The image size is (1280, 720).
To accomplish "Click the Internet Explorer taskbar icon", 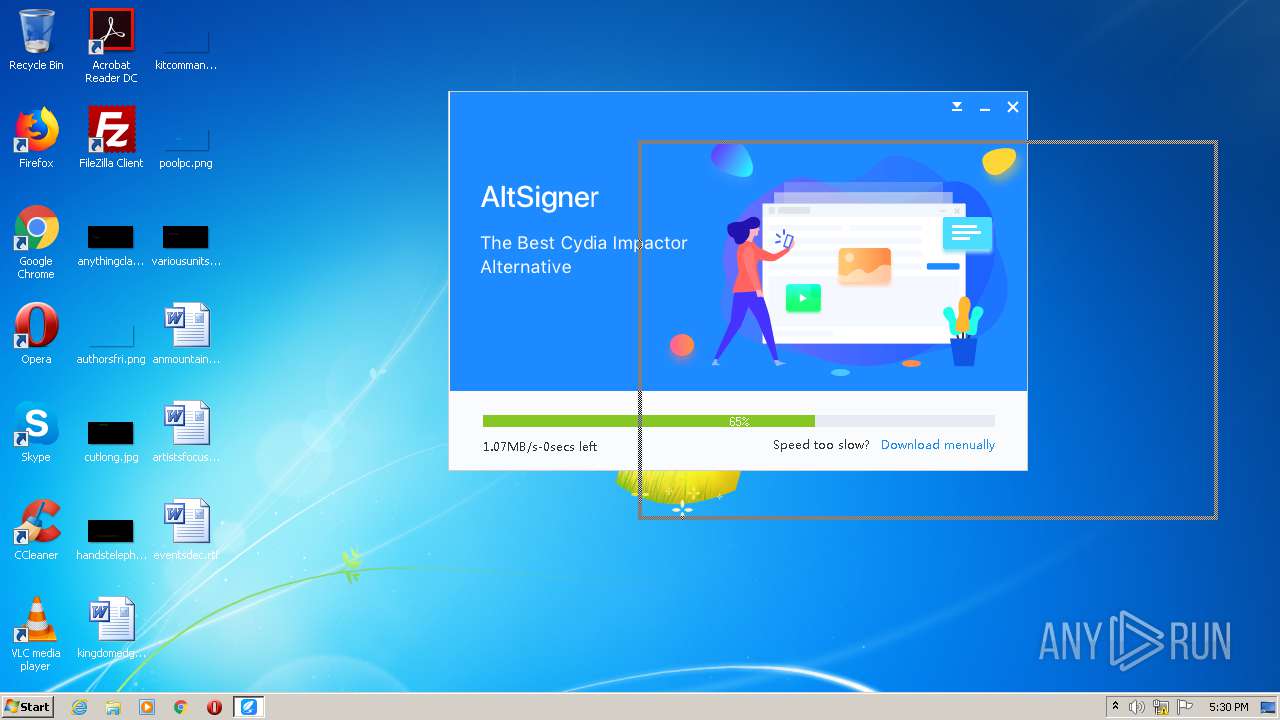I will click(79, 707).
